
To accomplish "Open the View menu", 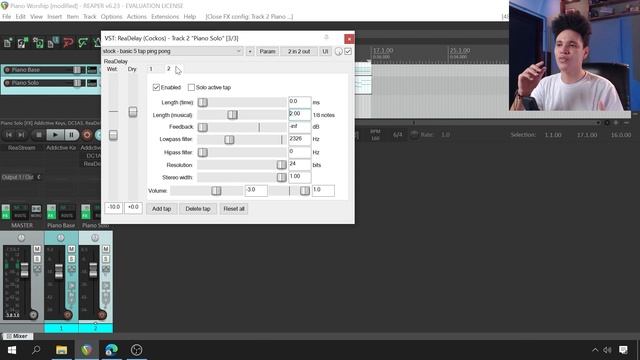I will [36, 17].
